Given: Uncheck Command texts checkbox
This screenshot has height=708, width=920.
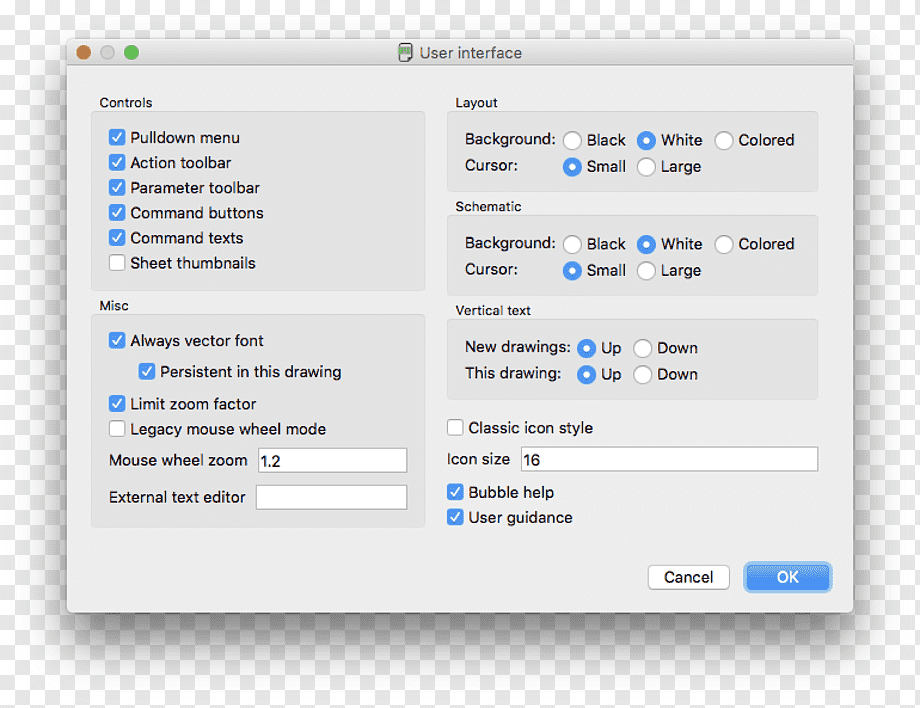Looking at the screenshot, I should [117, 238].
